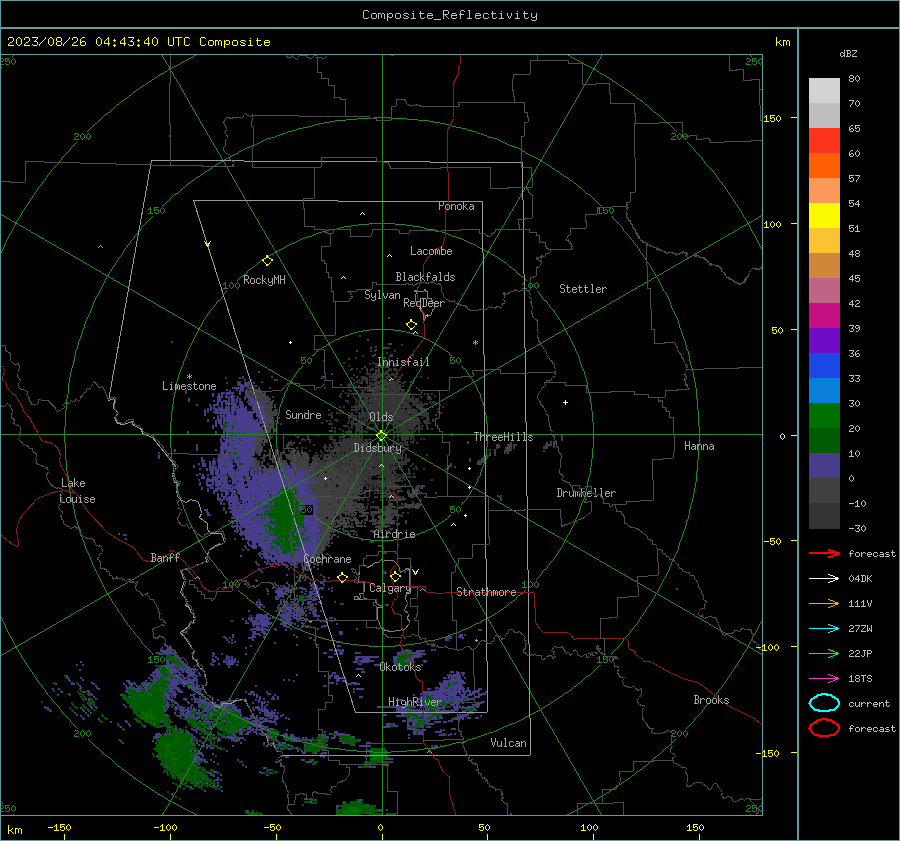Click the dBZ legend heading
This screenshot has height=841, width=900.
click(848, 53)
